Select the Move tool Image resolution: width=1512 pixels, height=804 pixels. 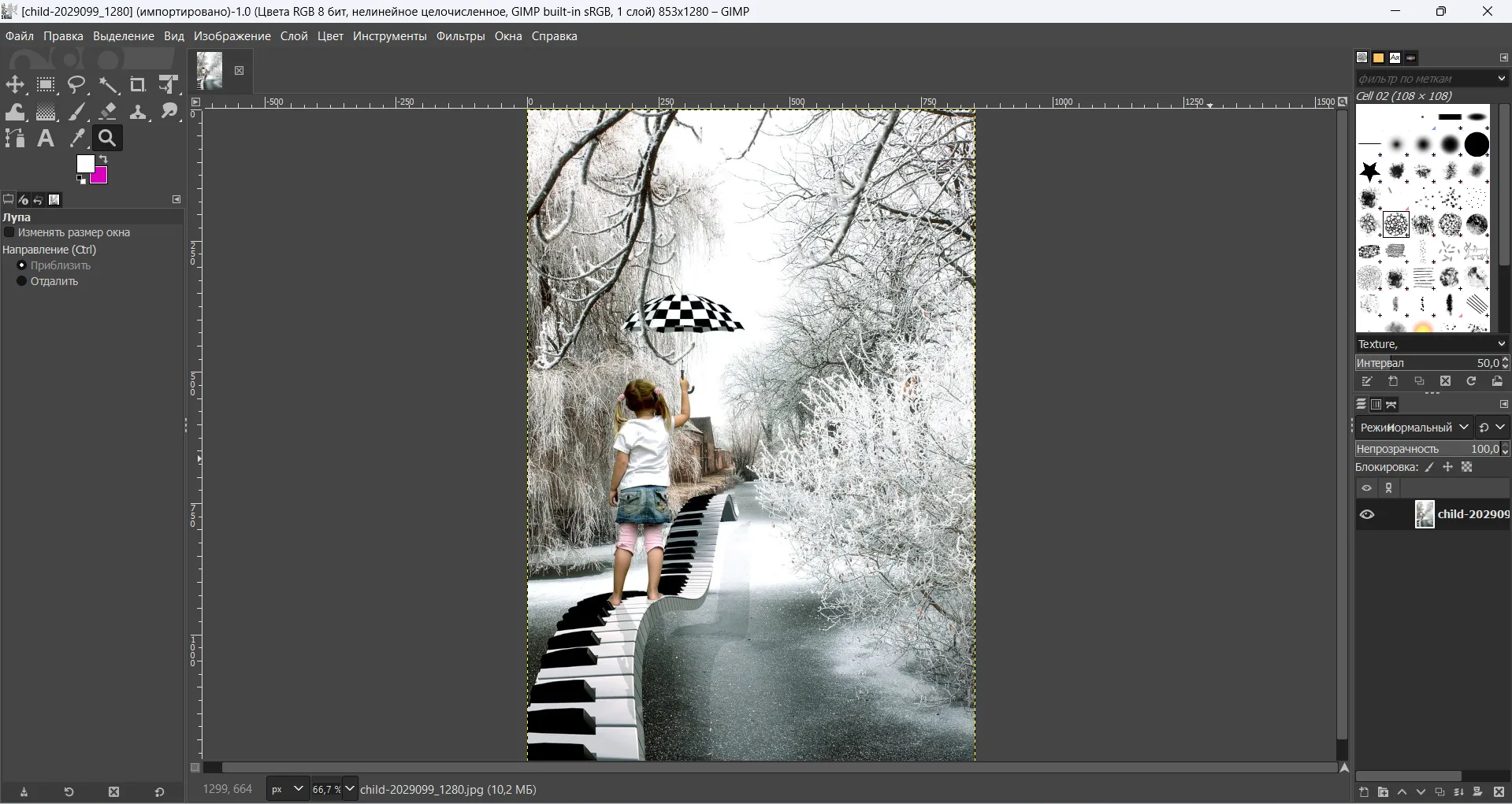coord(15,85)
